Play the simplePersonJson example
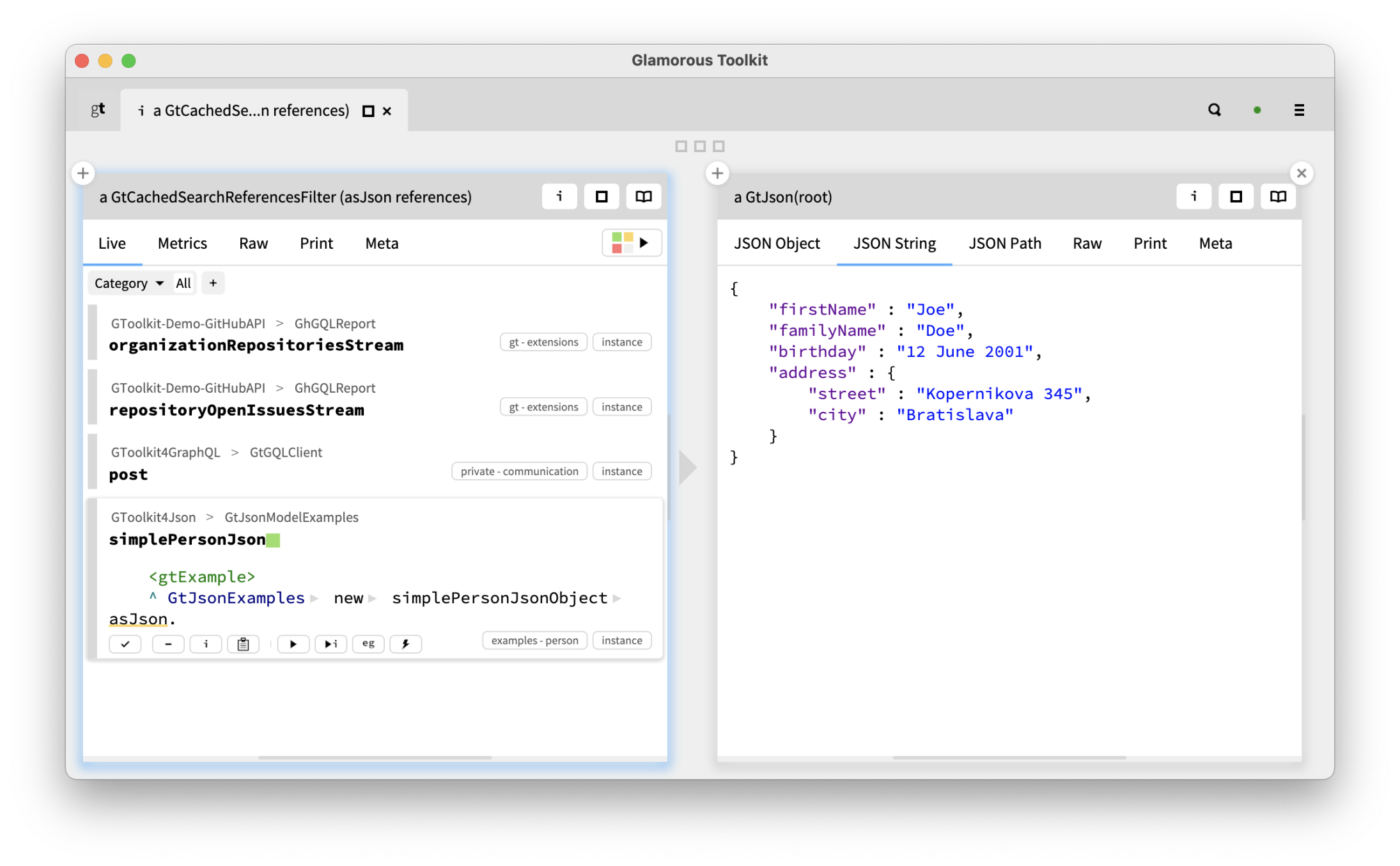Viewport: 1400px width, 866px height. [x=293, y=644]
